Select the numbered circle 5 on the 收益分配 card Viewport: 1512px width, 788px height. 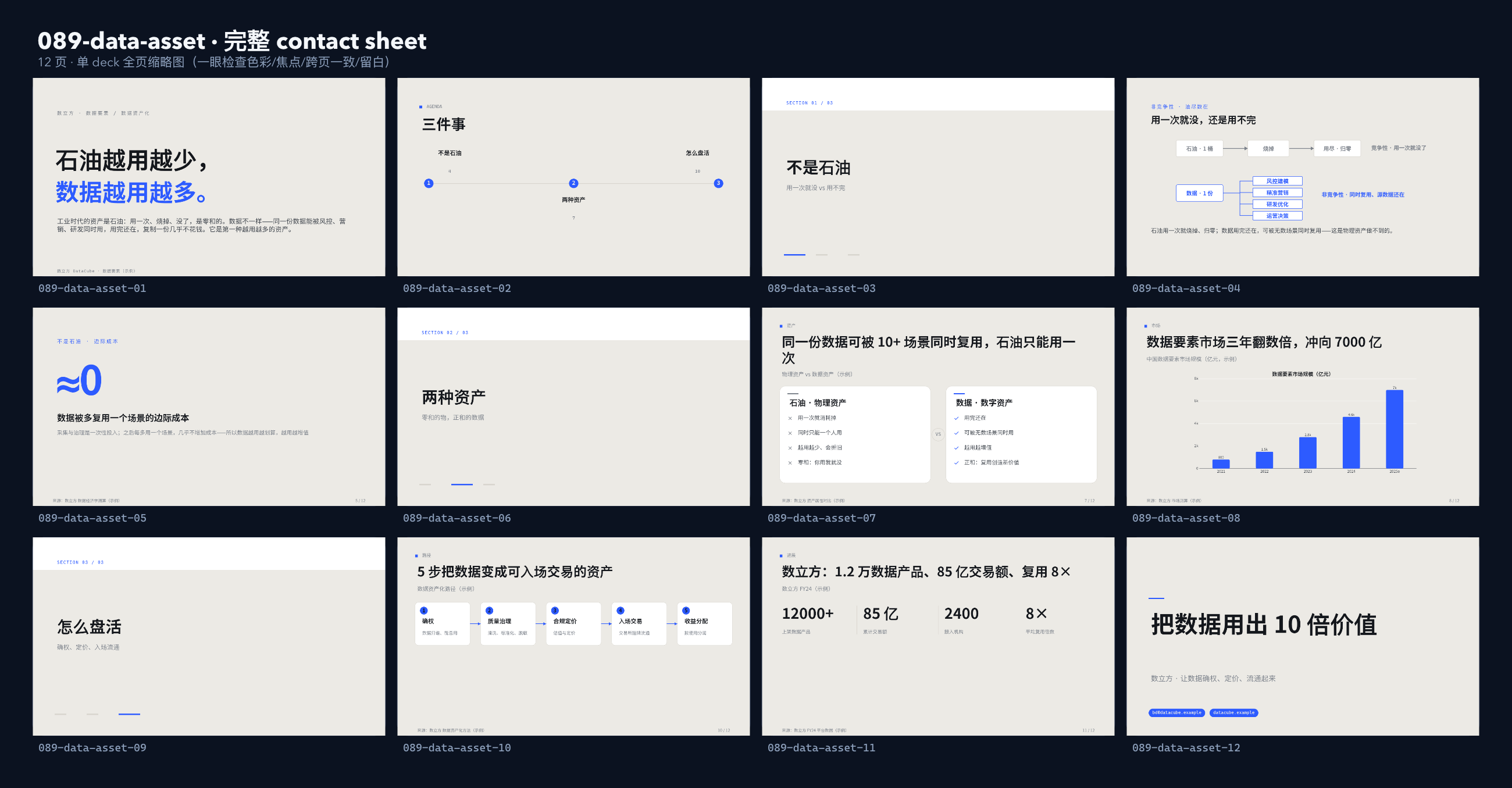coord(686,611)
